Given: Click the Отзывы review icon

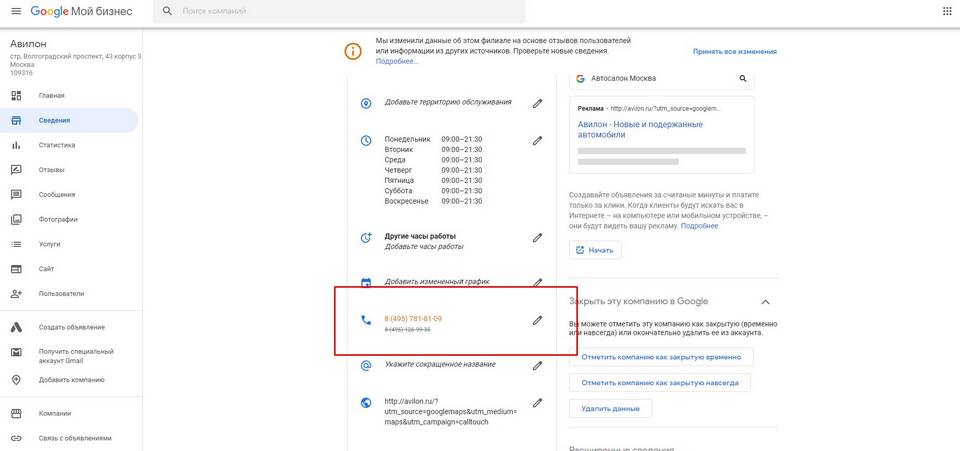Looking at the screenshot, I should [17, 170].
